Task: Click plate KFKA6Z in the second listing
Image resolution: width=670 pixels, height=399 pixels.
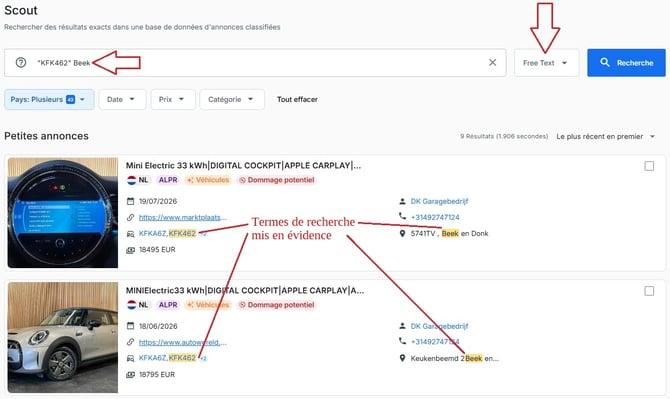Action: coord(153,358)
